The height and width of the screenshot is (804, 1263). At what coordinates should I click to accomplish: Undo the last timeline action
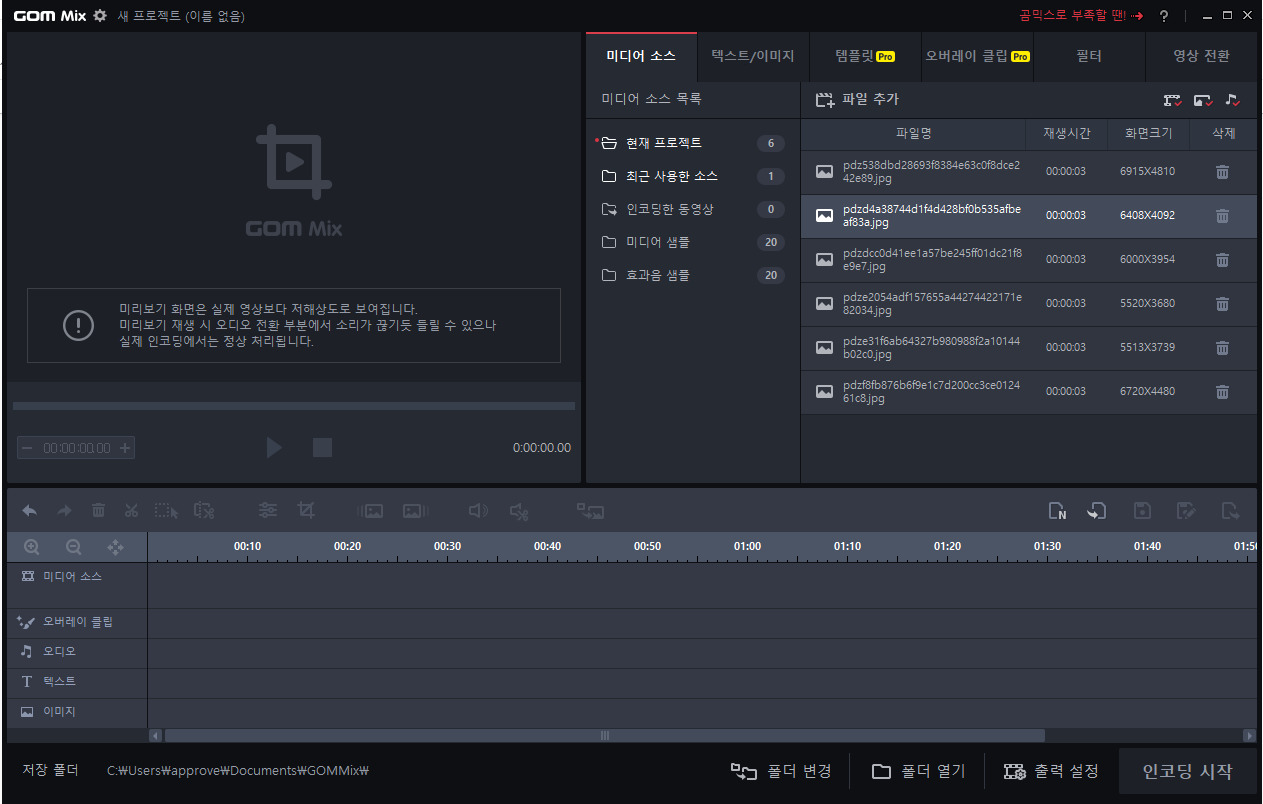coord(30,511)
